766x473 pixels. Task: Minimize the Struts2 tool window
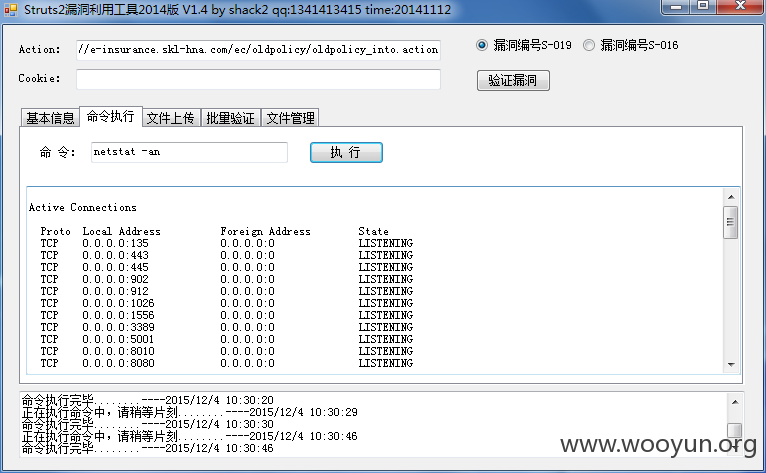[x=676, y=6]
